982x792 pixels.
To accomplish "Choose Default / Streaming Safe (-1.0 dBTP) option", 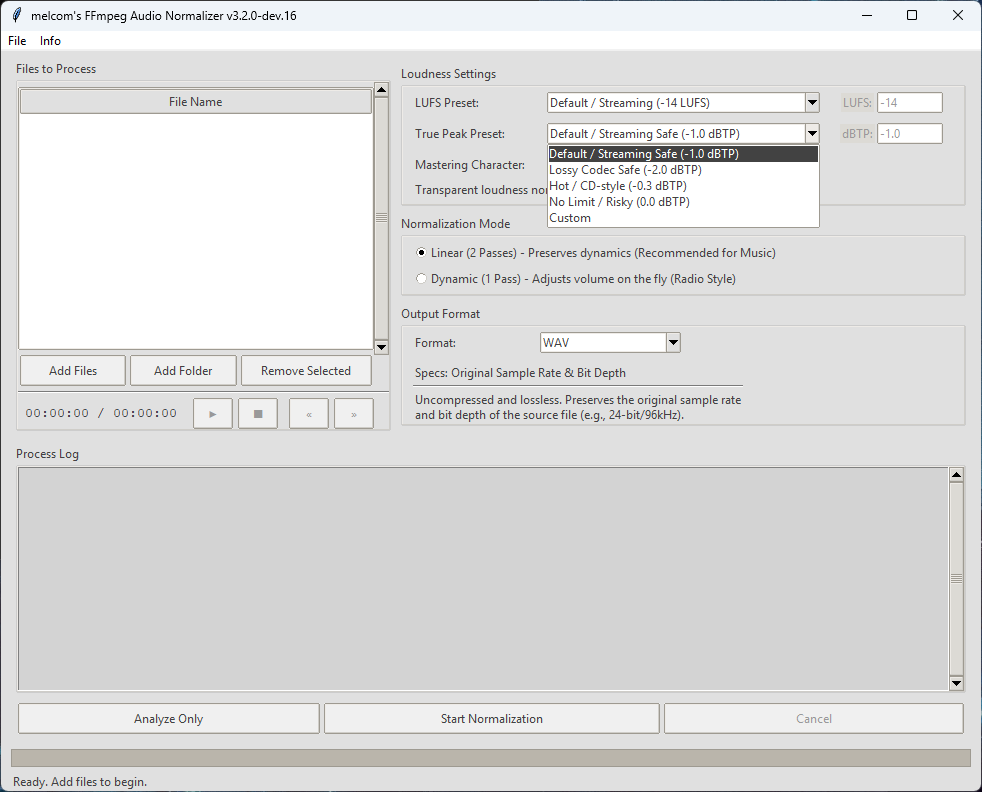I will coord(683,154).
